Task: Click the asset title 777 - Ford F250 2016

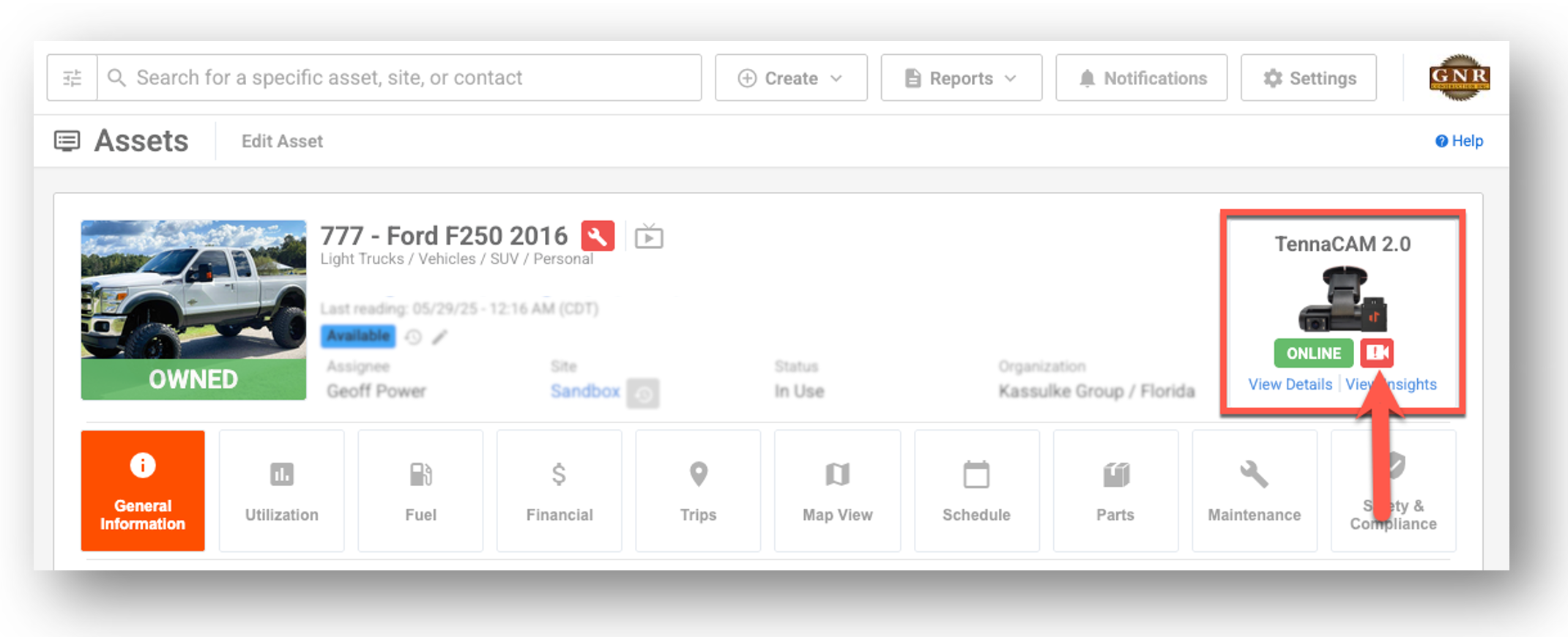Action: (444, 236)
